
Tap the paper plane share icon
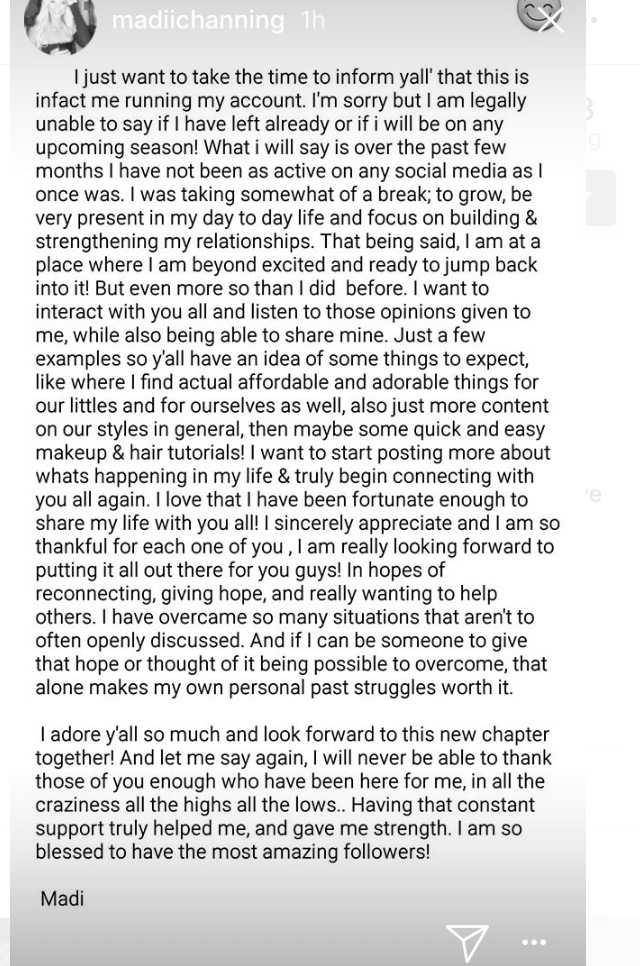[468, 943]
